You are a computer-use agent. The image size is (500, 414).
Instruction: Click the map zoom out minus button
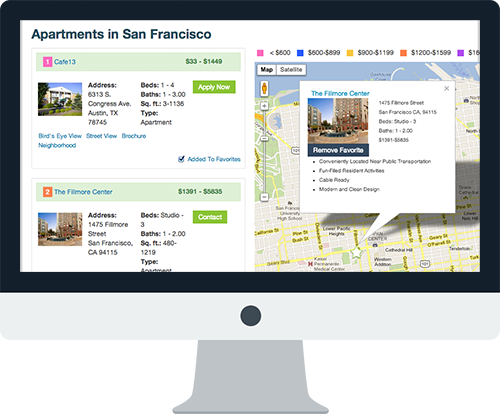click(264, 197)
